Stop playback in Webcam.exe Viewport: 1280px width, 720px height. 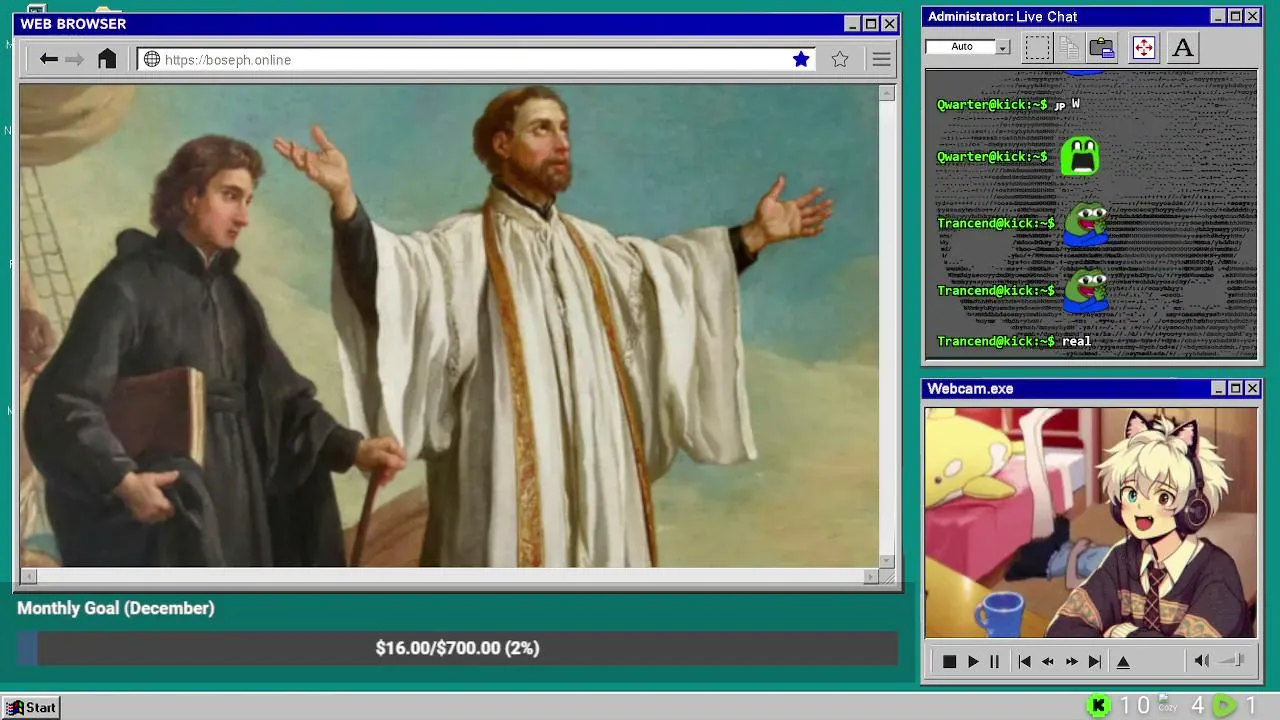point(949,661)
